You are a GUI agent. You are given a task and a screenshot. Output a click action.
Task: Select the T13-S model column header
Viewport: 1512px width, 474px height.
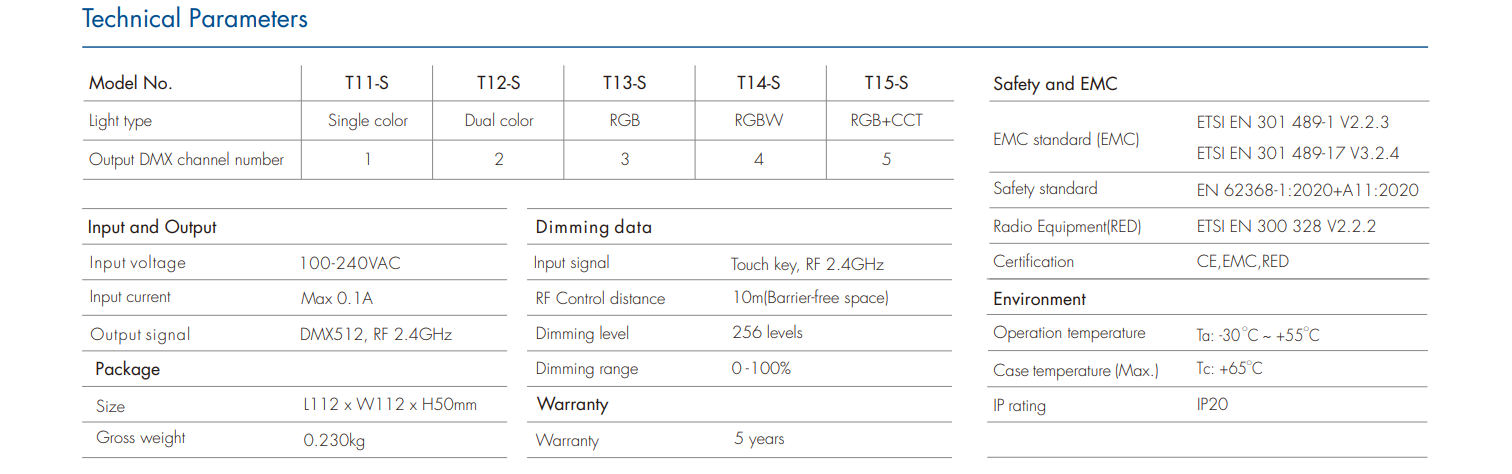[x=624, y=83]
